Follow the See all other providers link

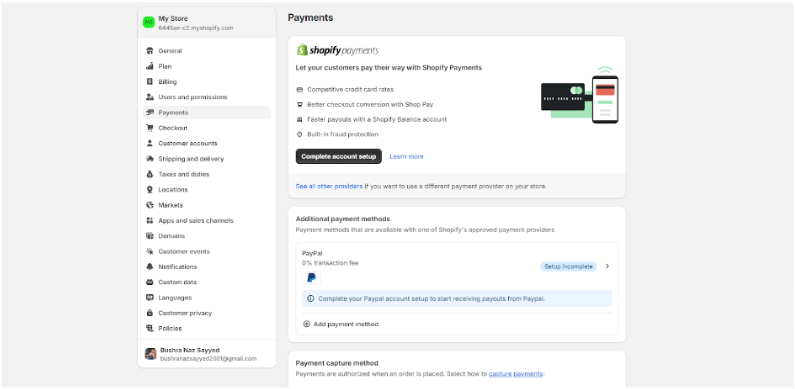point(329,186)
